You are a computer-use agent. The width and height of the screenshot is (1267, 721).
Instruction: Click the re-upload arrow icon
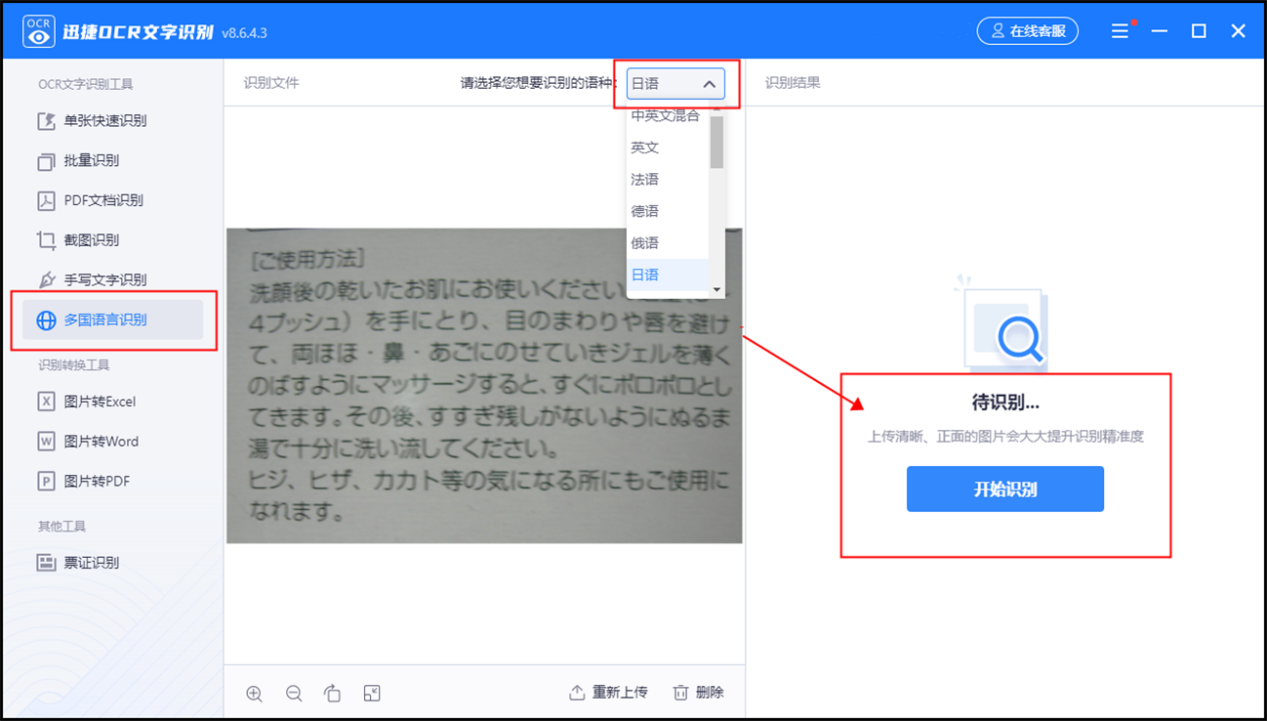pyautogui.click(x=577, y=692)
